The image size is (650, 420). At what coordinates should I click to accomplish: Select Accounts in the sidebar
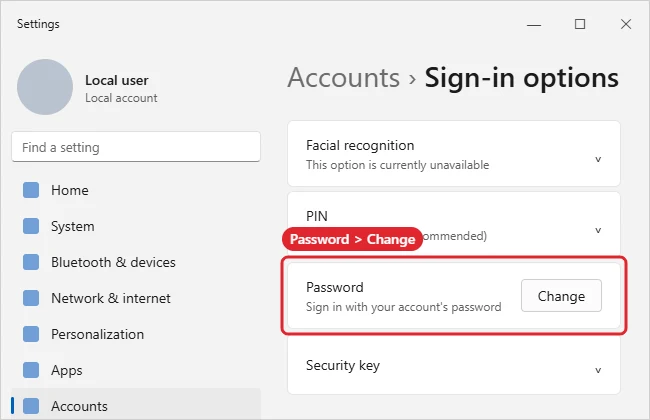tap(136, 404)
